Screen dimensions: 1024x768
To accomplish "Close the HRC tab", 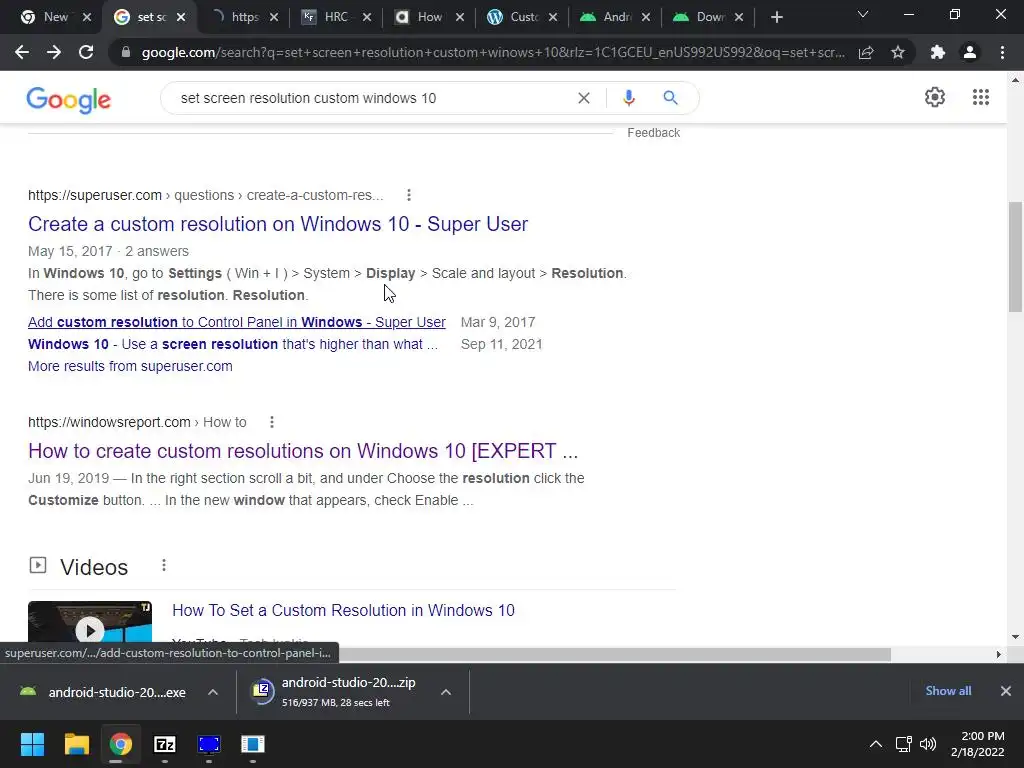I will 367,17.
